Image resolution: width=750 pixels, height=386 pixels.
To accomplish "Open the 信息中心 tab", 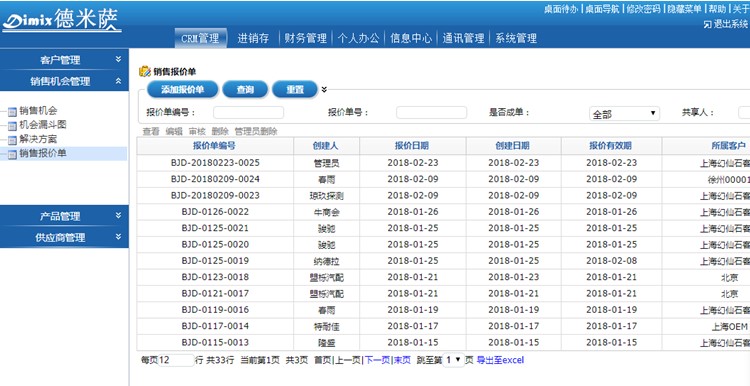I will pyautogui.click(x=411, y=38).
